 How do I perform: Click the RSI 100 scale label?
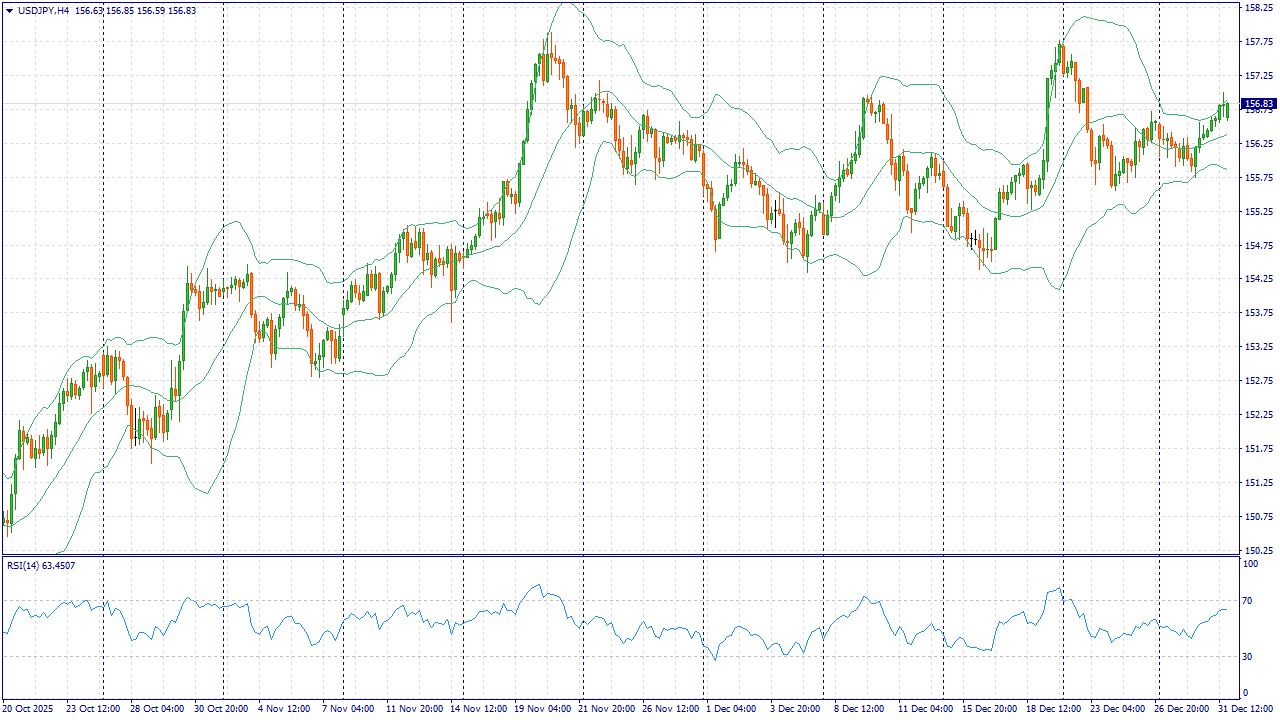pos(1249,565)
